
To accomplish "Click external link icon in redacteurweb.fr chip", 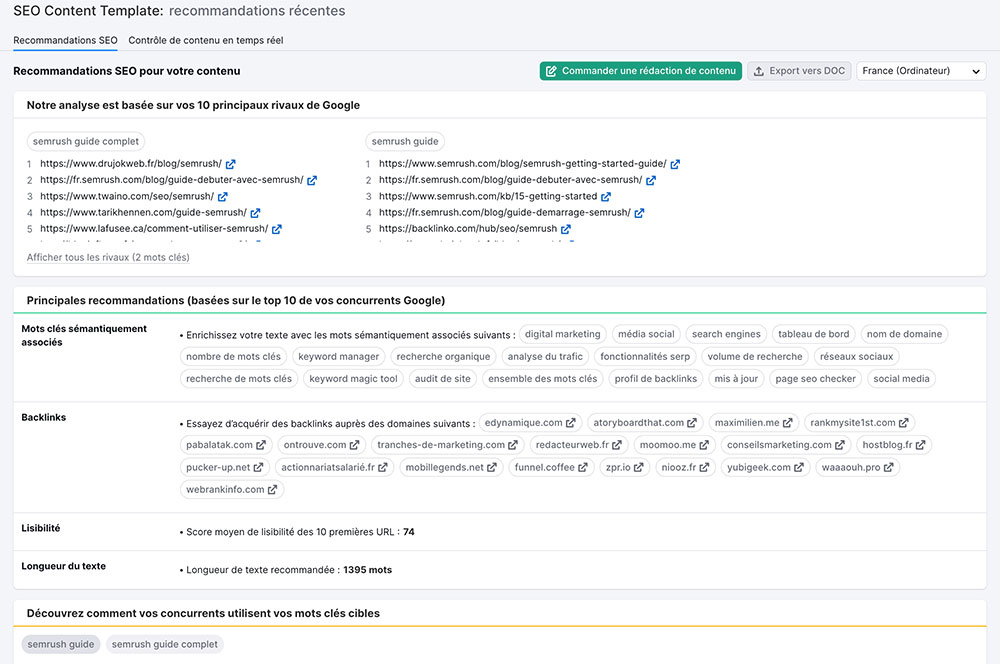I will [617, 445].
